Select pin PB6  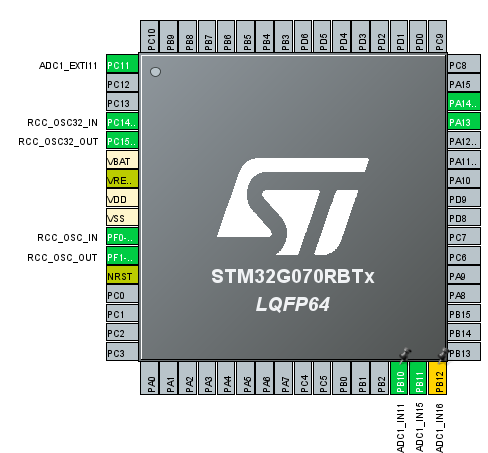[x=226, y=37]
